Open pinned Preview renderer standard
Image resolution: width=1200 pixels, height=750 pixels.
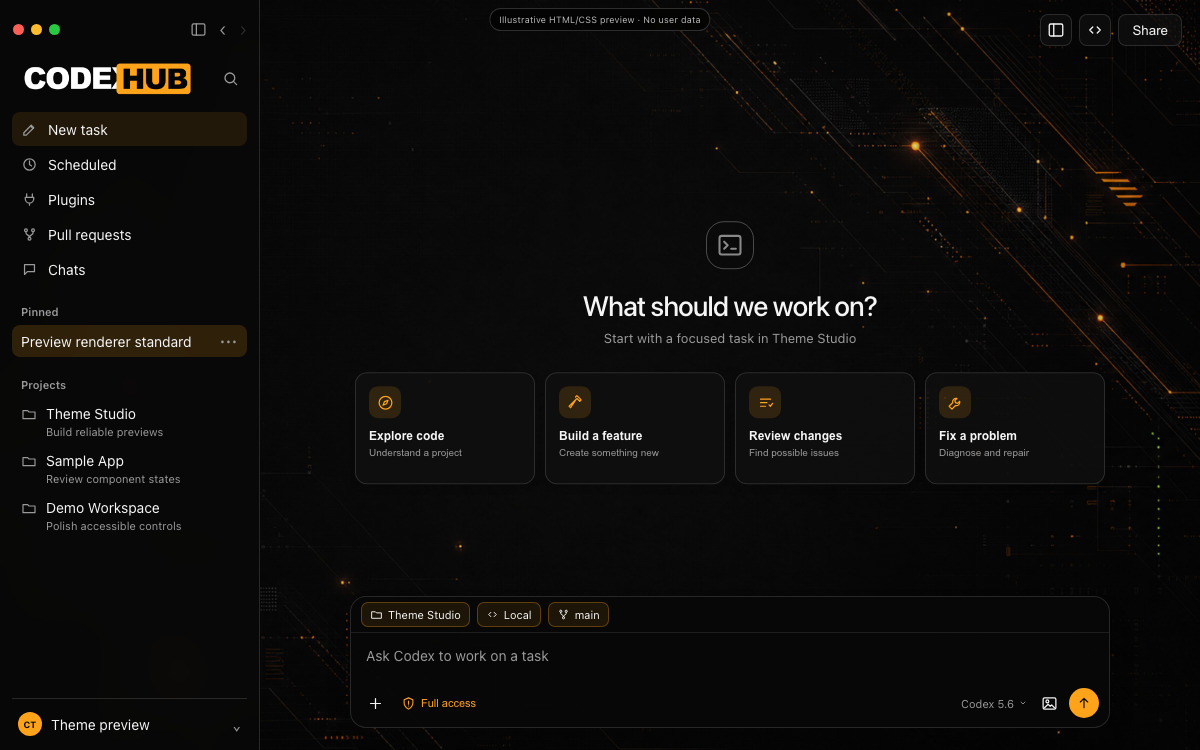[129, 341]
